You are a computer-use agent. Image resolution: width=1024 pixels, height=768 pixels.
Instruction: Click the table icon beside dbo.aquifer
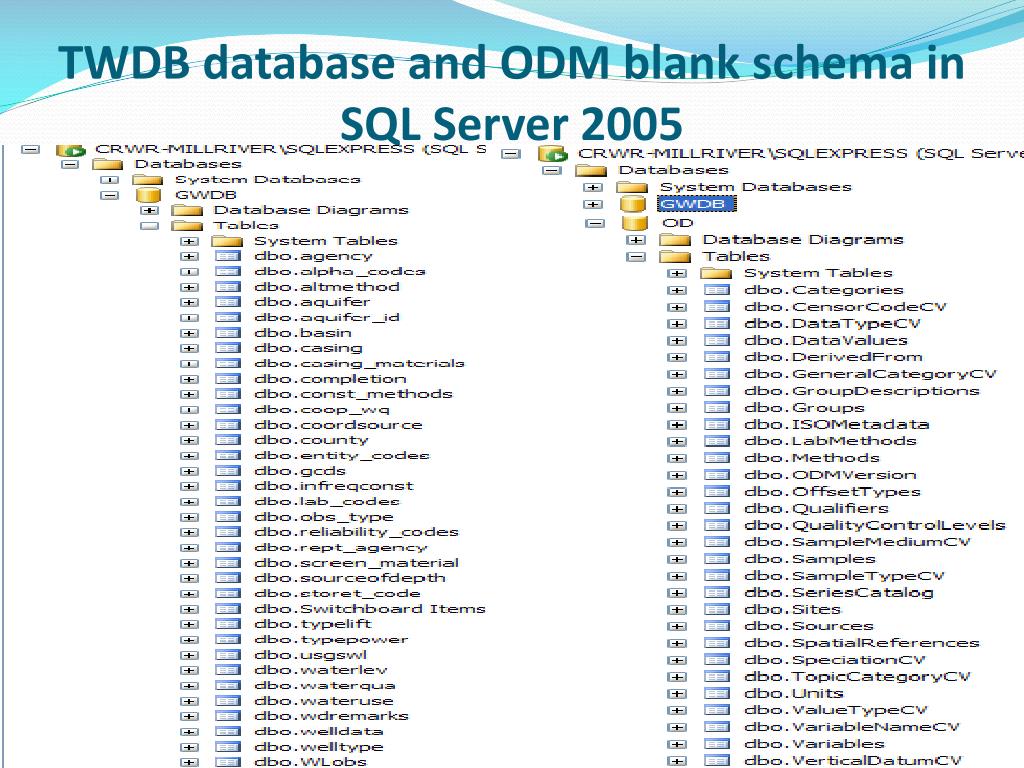click(228, 302)
